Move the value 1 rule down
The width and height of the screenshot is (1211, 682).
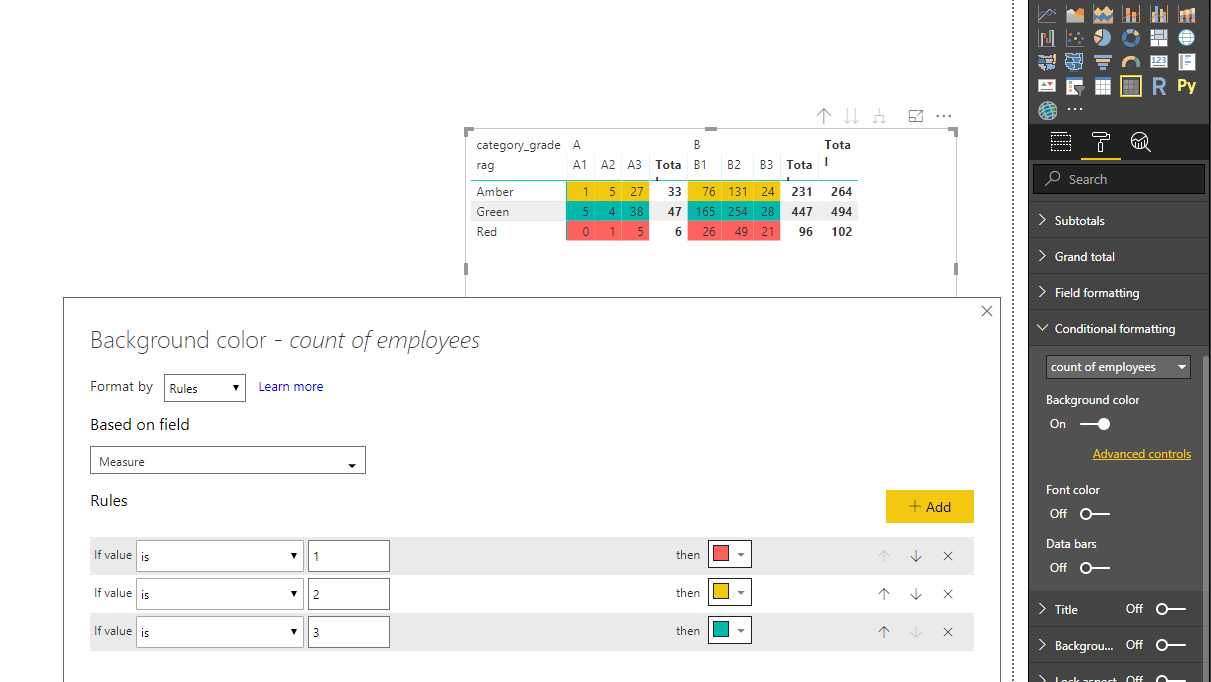(x=916, y=556)
